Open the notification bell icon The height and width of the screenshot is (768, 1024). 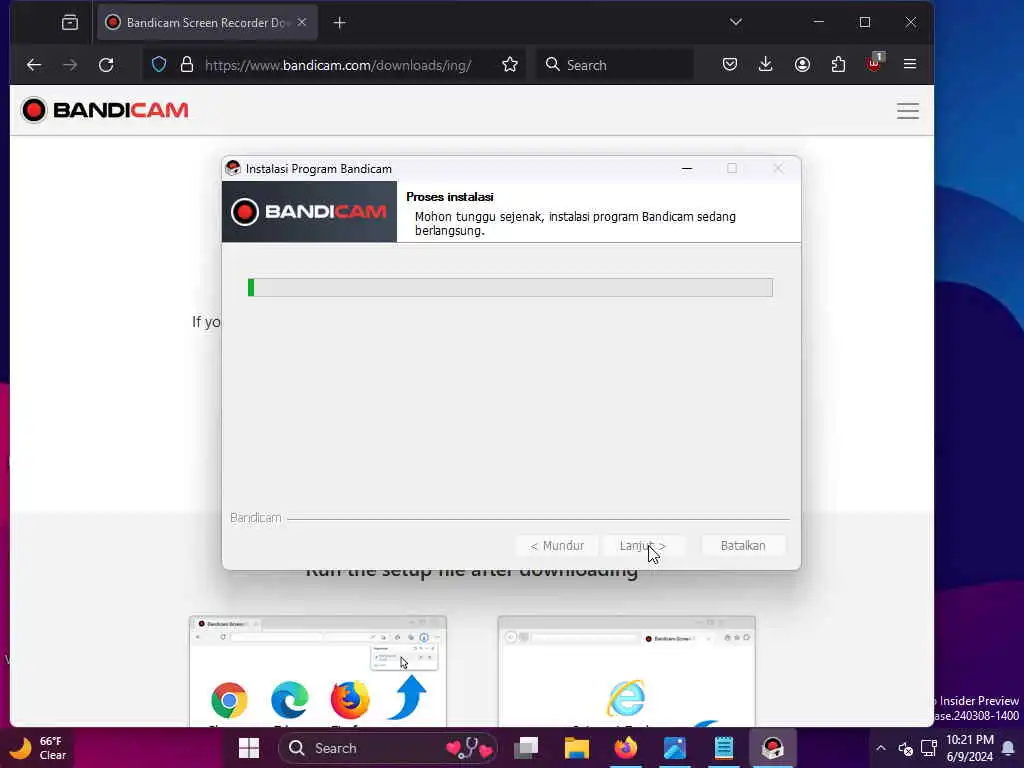pos(1008,748)
